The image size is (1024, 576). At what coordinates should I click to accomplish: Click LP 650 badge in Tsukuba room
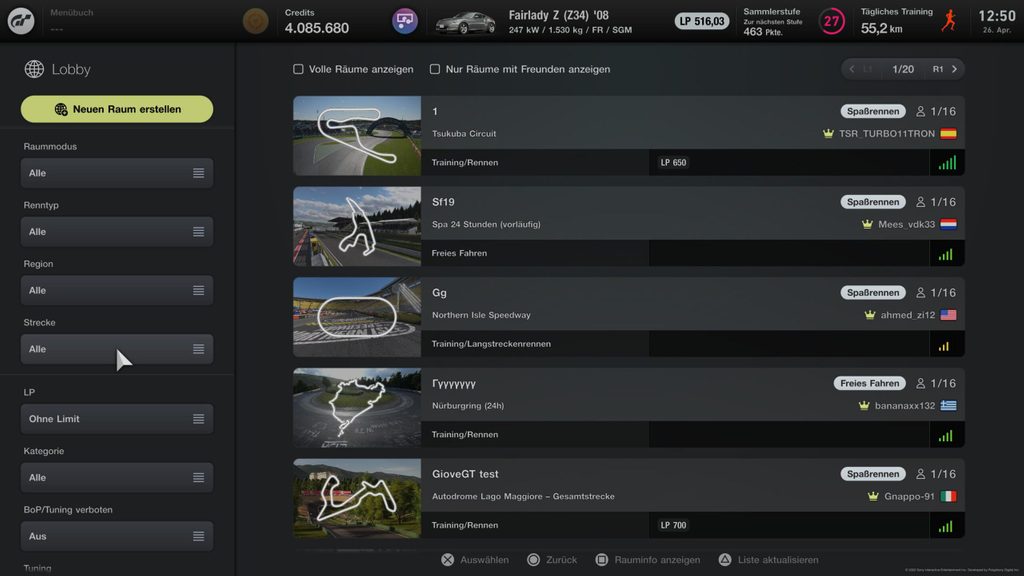click(673, 163)
